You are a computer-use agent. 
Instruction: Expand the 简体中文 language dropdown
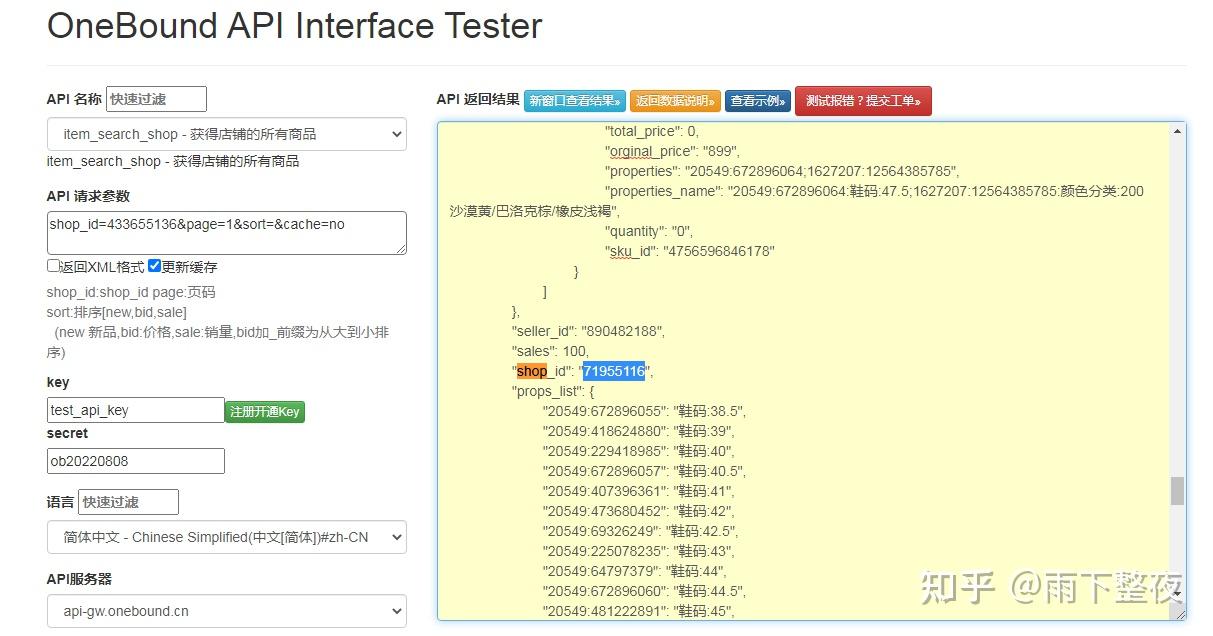click(226, 537)
